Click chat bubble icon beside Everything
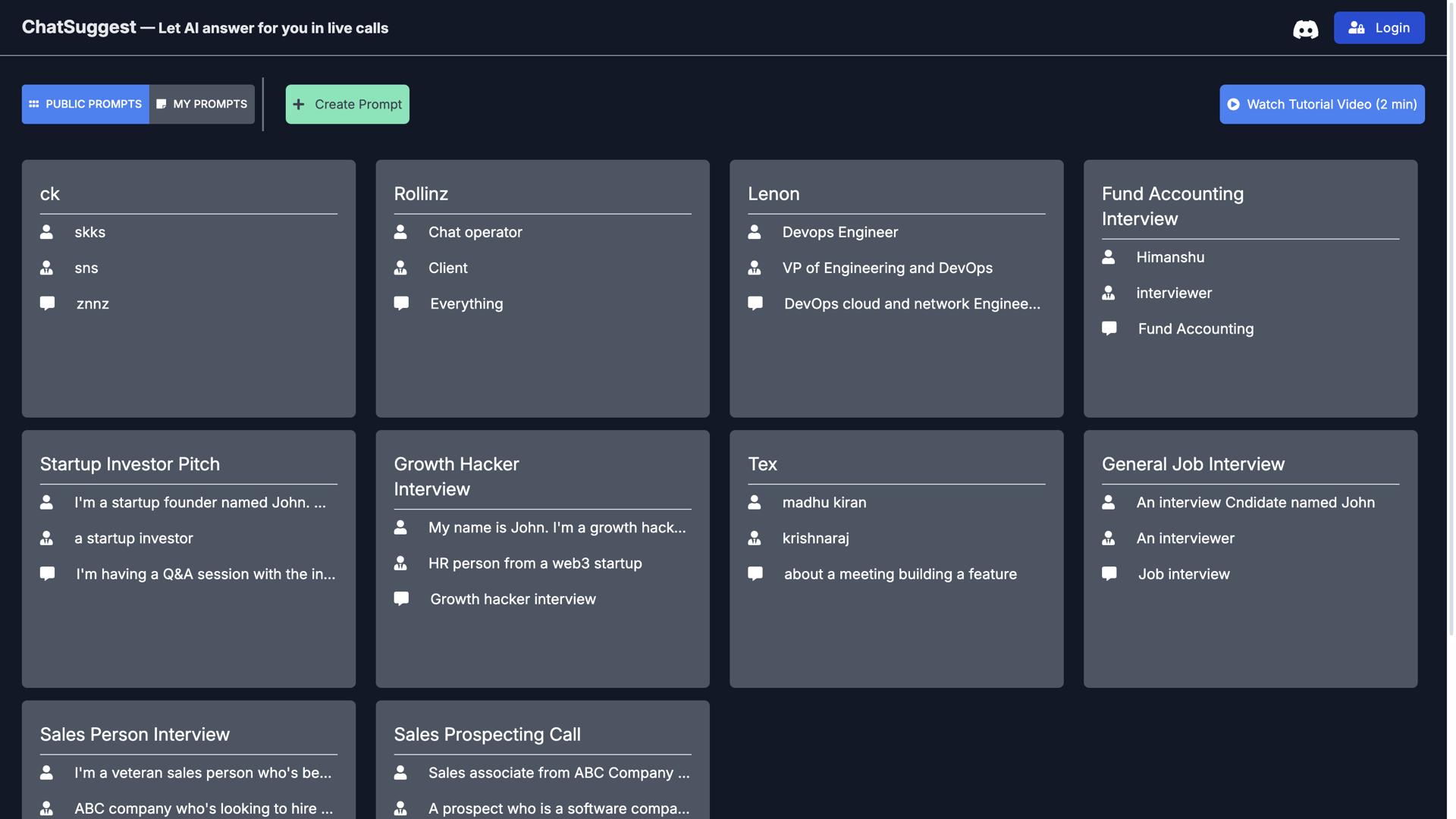This screenshot has width=1456, height=819. pos(401,303)
